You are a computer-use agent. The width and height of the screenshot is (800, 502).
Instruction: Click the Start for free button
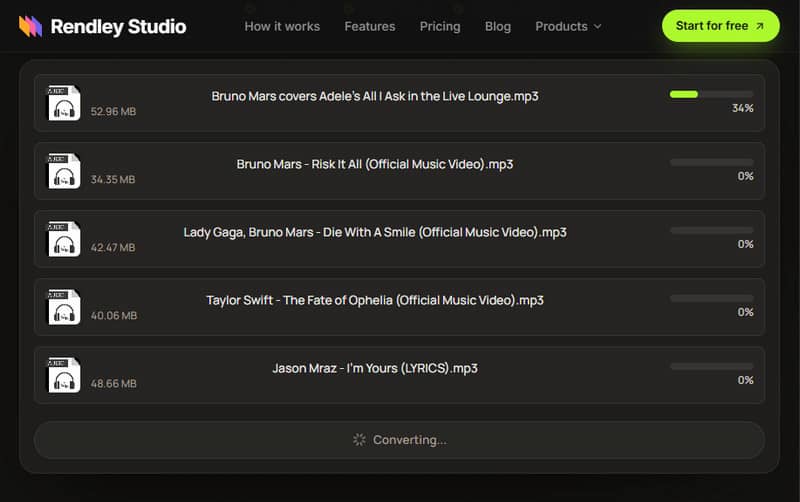click(x=720, y=26)
